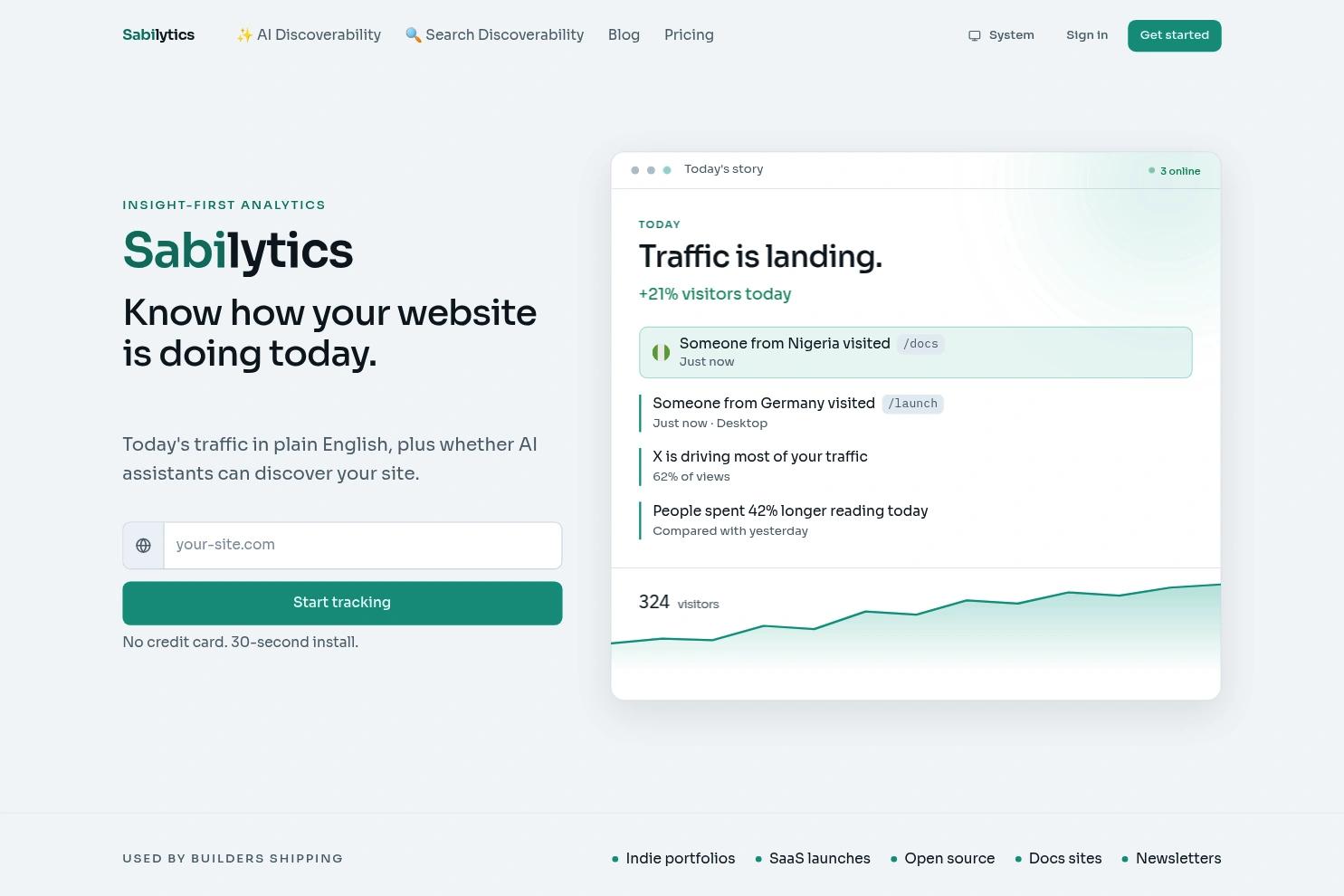This screenshot has height=896, width=1344.
Task: Click the globe icon beside the site input
Action: point(143,546)
